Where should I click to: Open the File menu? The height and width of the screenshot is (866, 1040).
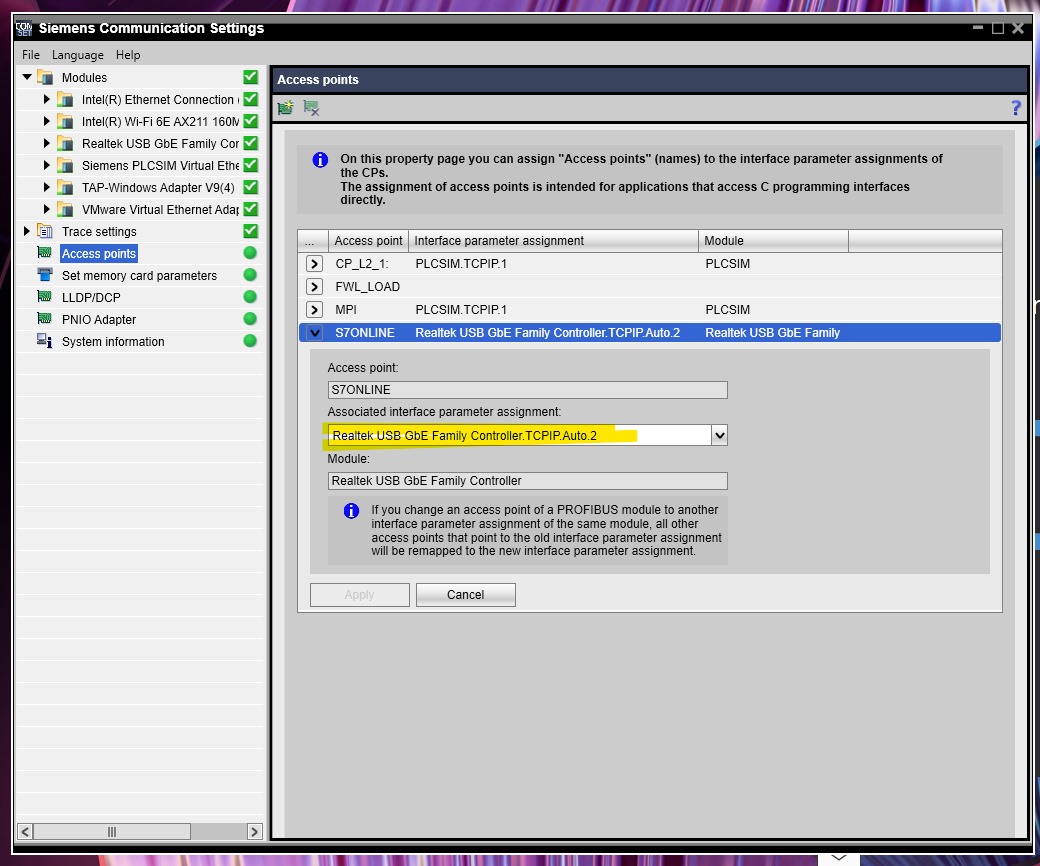point(31,55)
